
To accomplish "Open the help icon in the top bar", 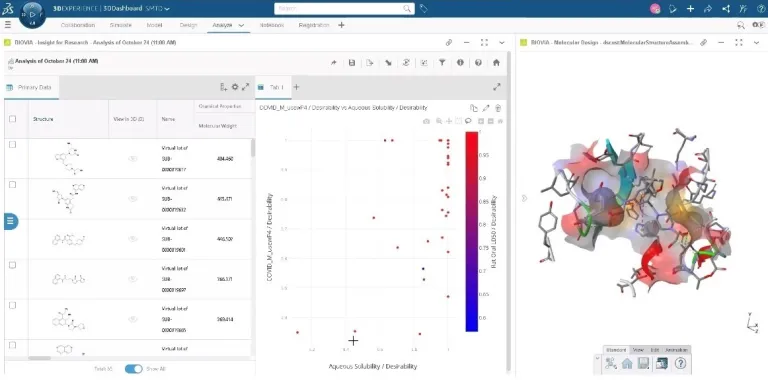I will [761, 8].
